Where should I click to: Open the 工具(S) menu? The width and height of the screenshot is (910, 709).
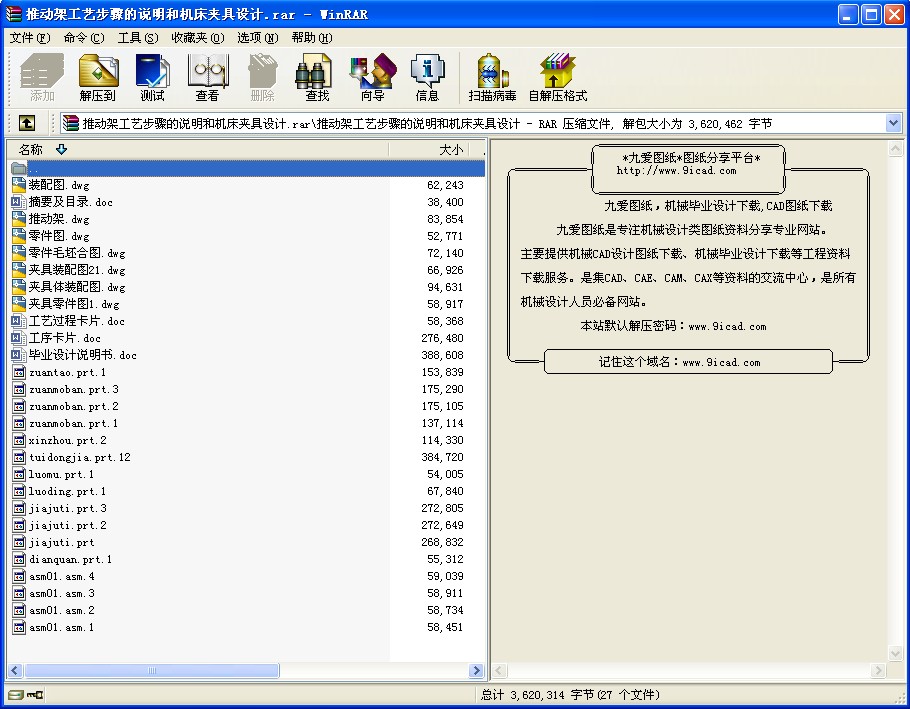click(138, 38)
